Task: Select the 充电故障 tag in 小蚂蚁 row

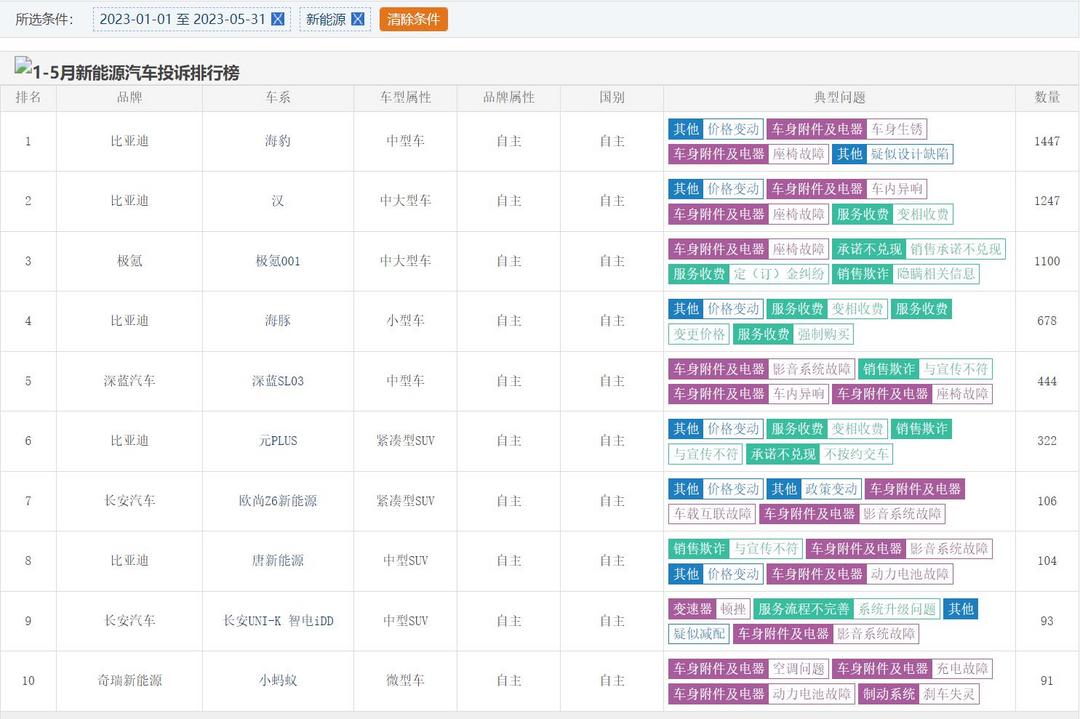Action: click(962, 668)
